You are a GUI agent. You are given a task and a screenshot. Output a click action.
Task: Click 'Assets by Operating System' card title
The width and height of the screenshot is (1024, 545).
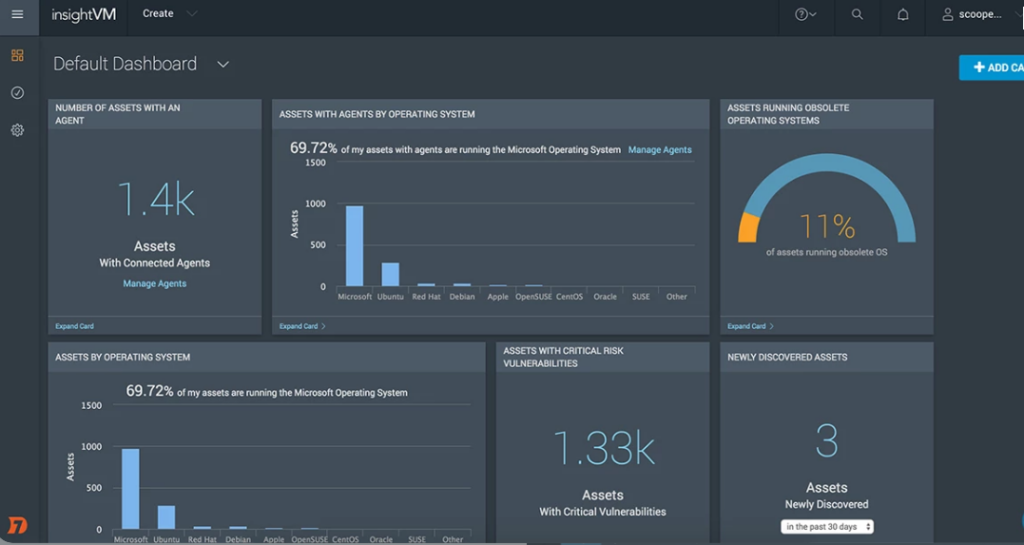[123, 357]
